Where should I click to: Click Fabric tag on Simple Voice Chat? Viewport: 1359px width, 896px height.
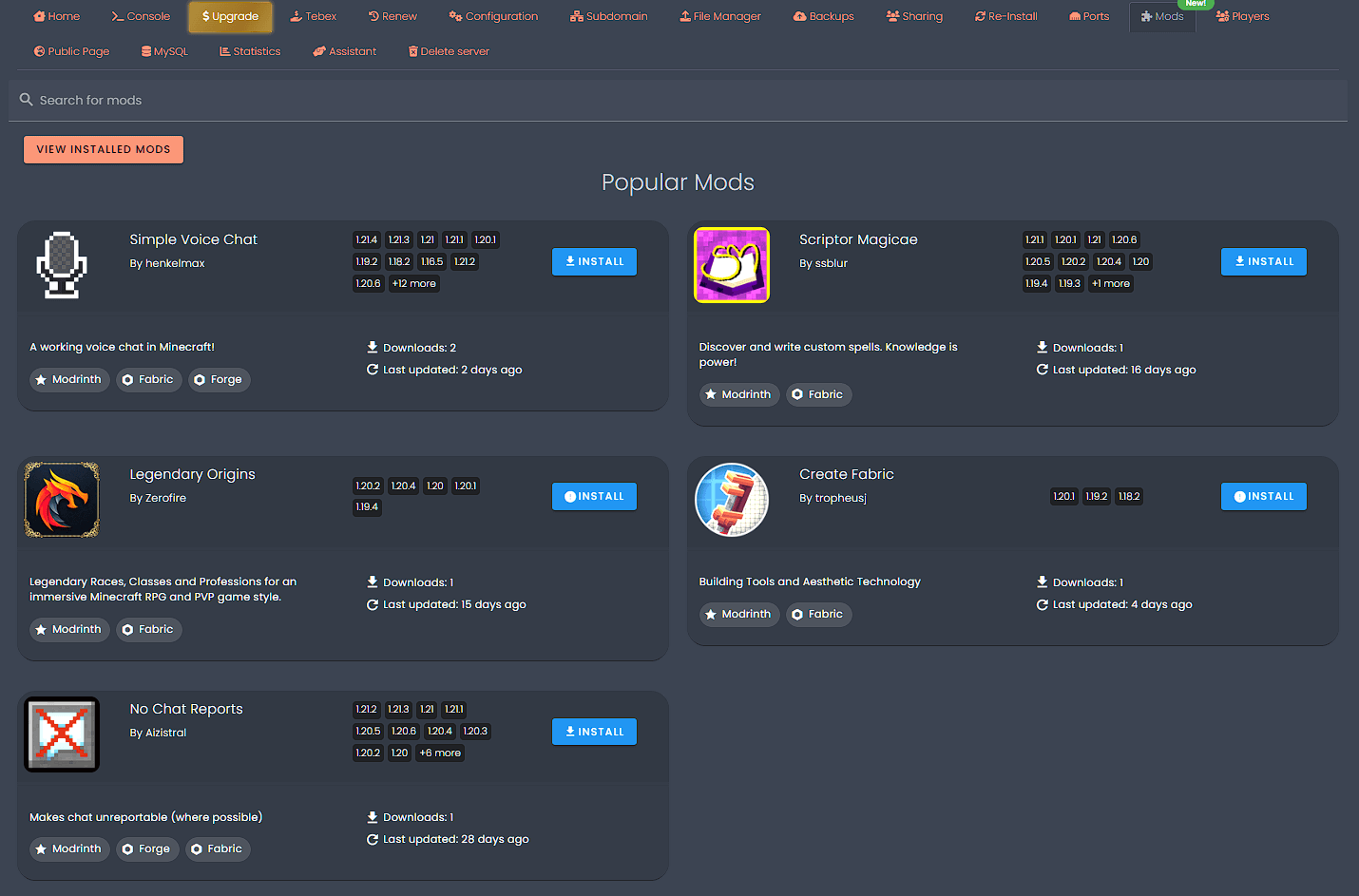[x=148, y=379]
